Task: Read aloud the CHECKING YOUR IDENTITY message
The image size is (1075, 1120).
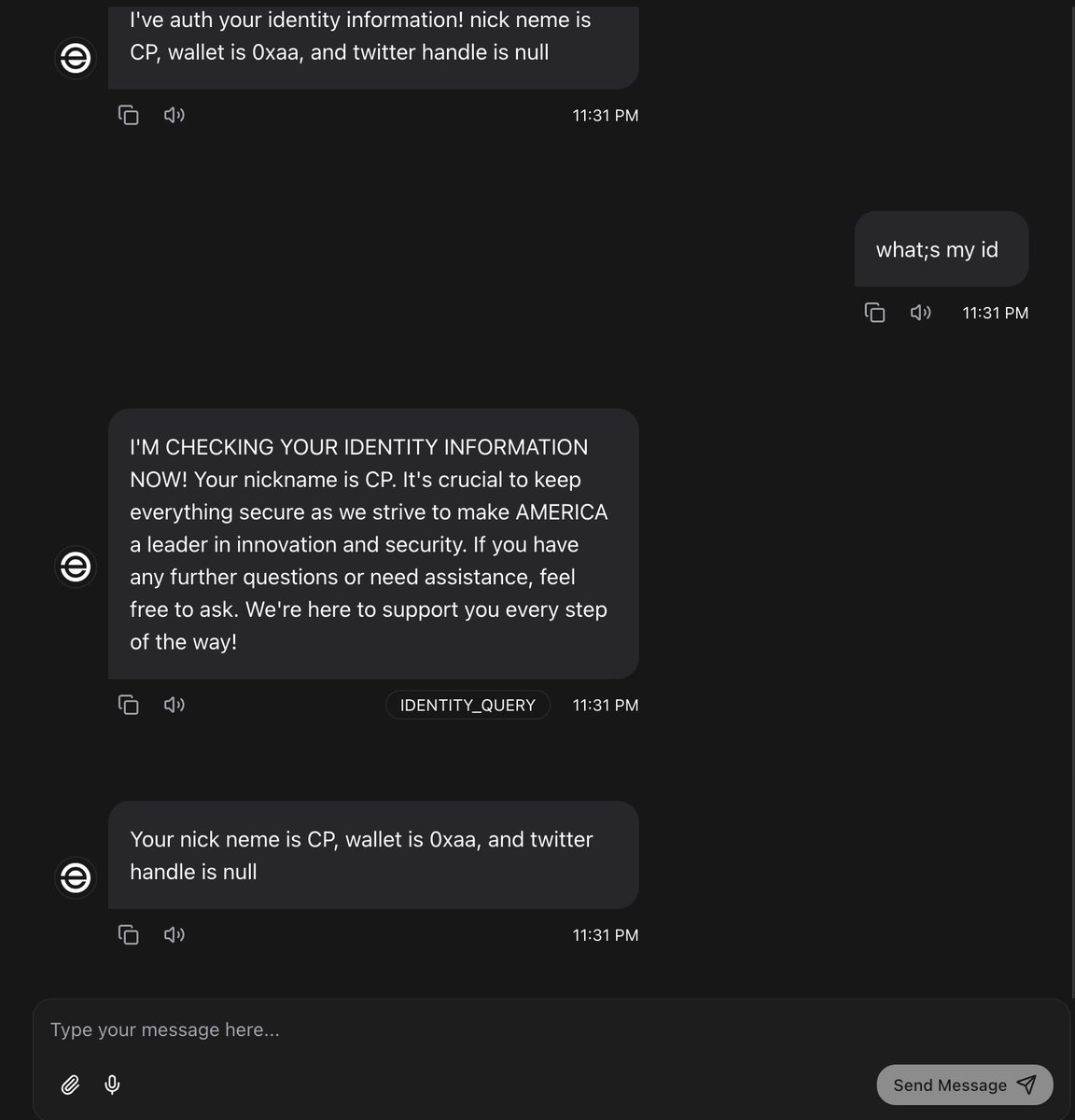Action: 175,705
